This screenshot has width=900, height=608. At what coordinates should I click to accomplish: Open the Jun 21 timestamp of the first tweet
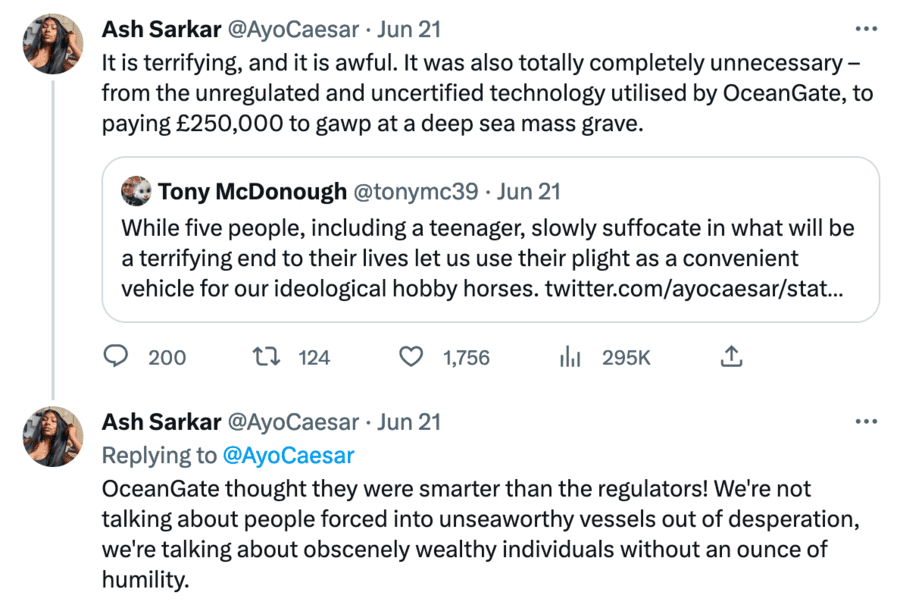pyautogui.click(x=408, y=30)
